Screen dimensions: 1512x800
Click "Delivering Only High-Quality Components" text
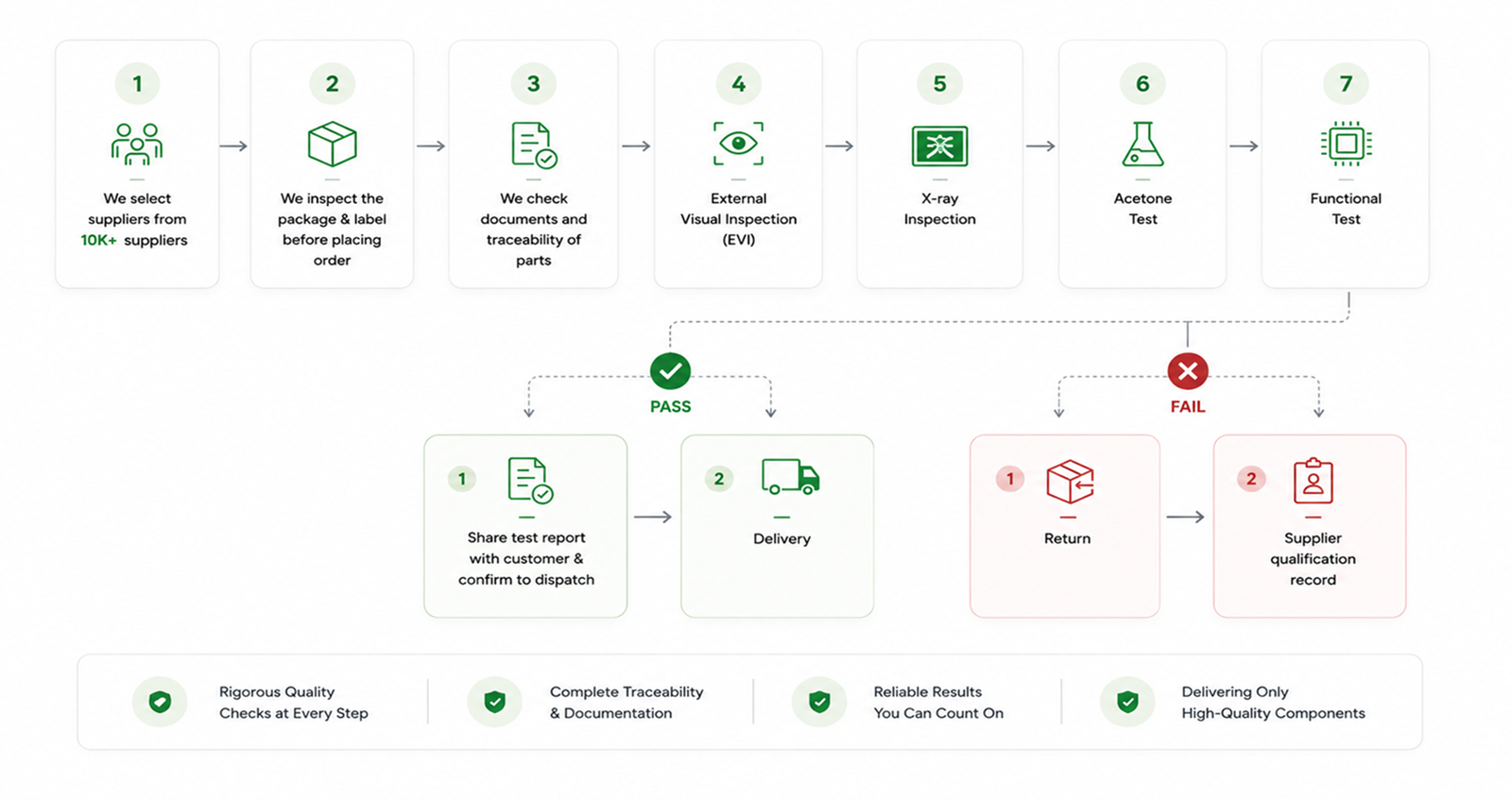click(x=1273, y=703)
